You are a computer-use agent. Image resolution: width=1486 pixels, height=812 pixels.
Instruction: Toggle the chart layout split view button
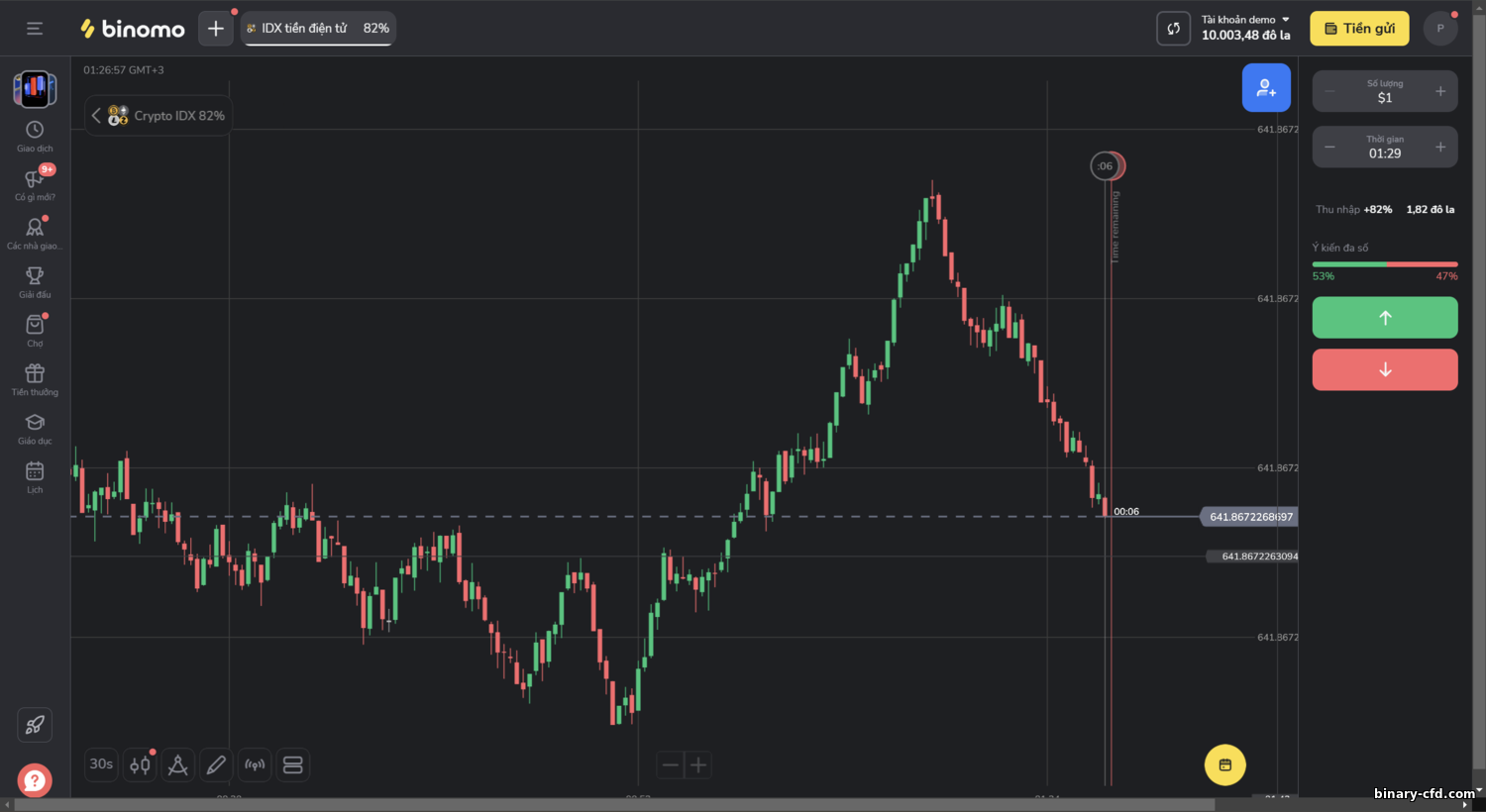293,764
